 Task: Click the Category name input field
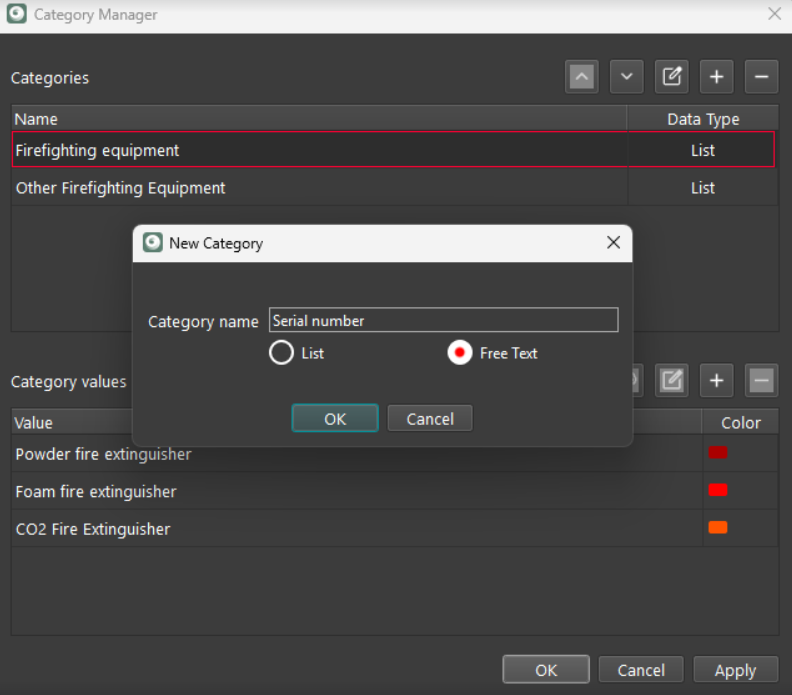(x=443, y=321)
